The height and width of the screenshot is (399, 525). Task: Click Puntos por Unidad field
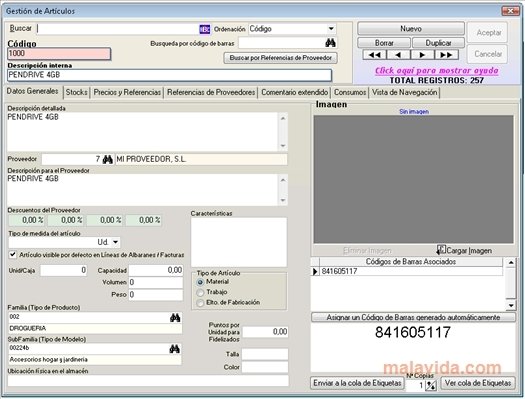pos(265,332)
